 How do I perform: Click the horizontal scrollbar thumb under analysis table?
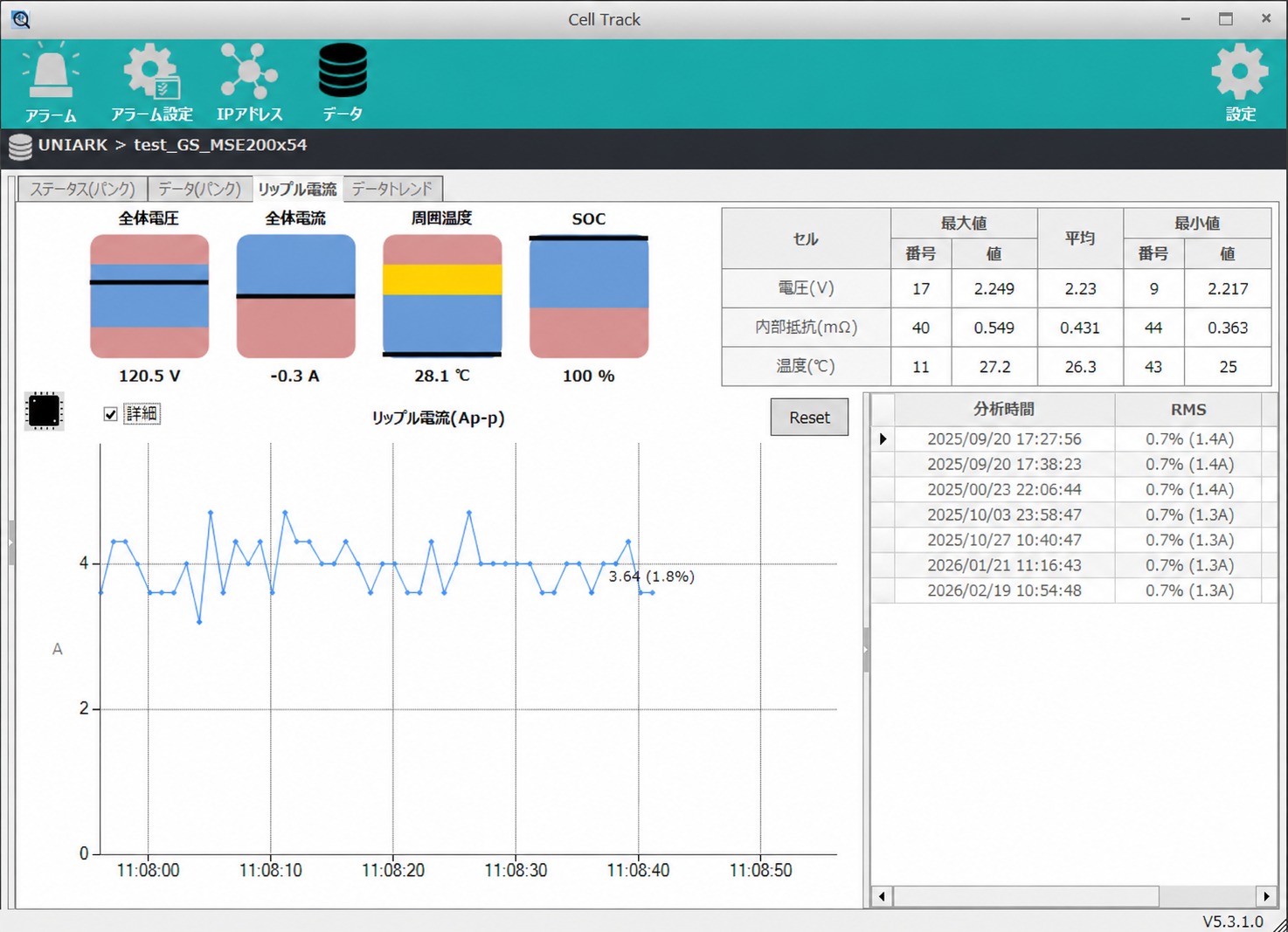(1026, 896)
